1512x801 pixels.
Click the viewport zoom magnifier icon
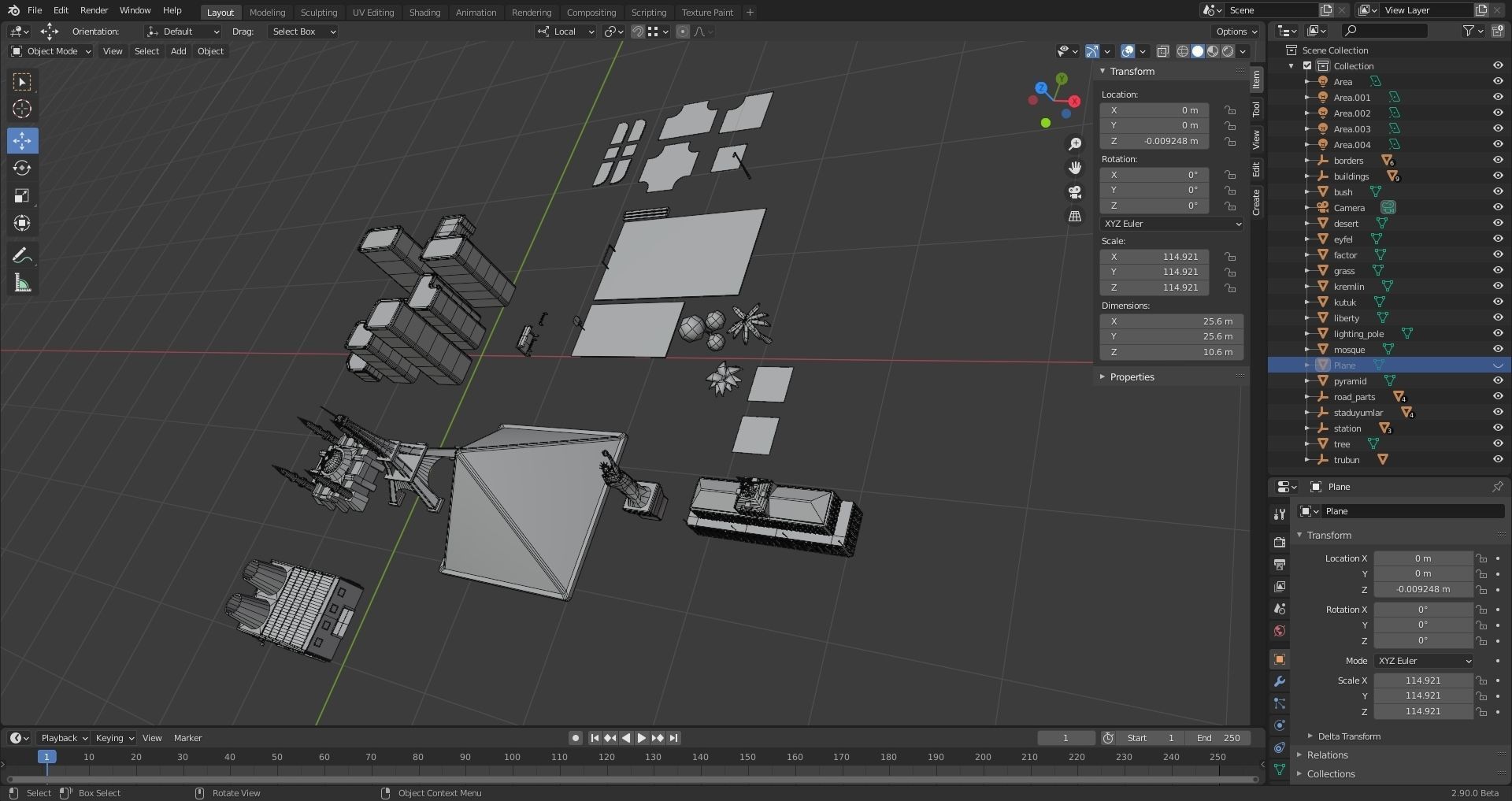[1075, 144]
